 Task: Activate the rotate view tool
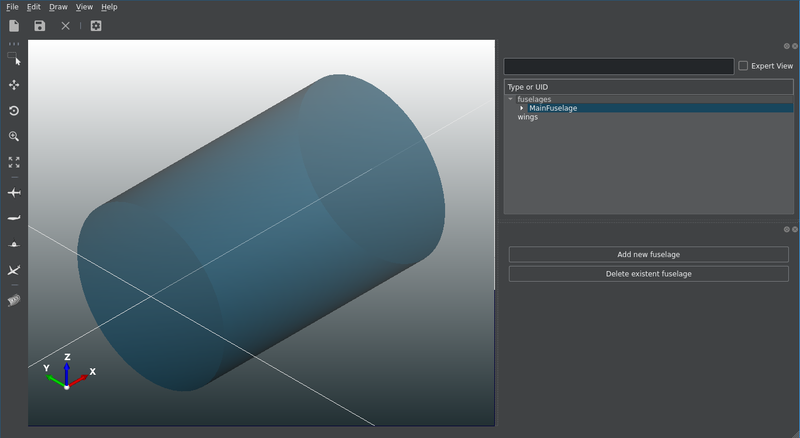point(14,111)
